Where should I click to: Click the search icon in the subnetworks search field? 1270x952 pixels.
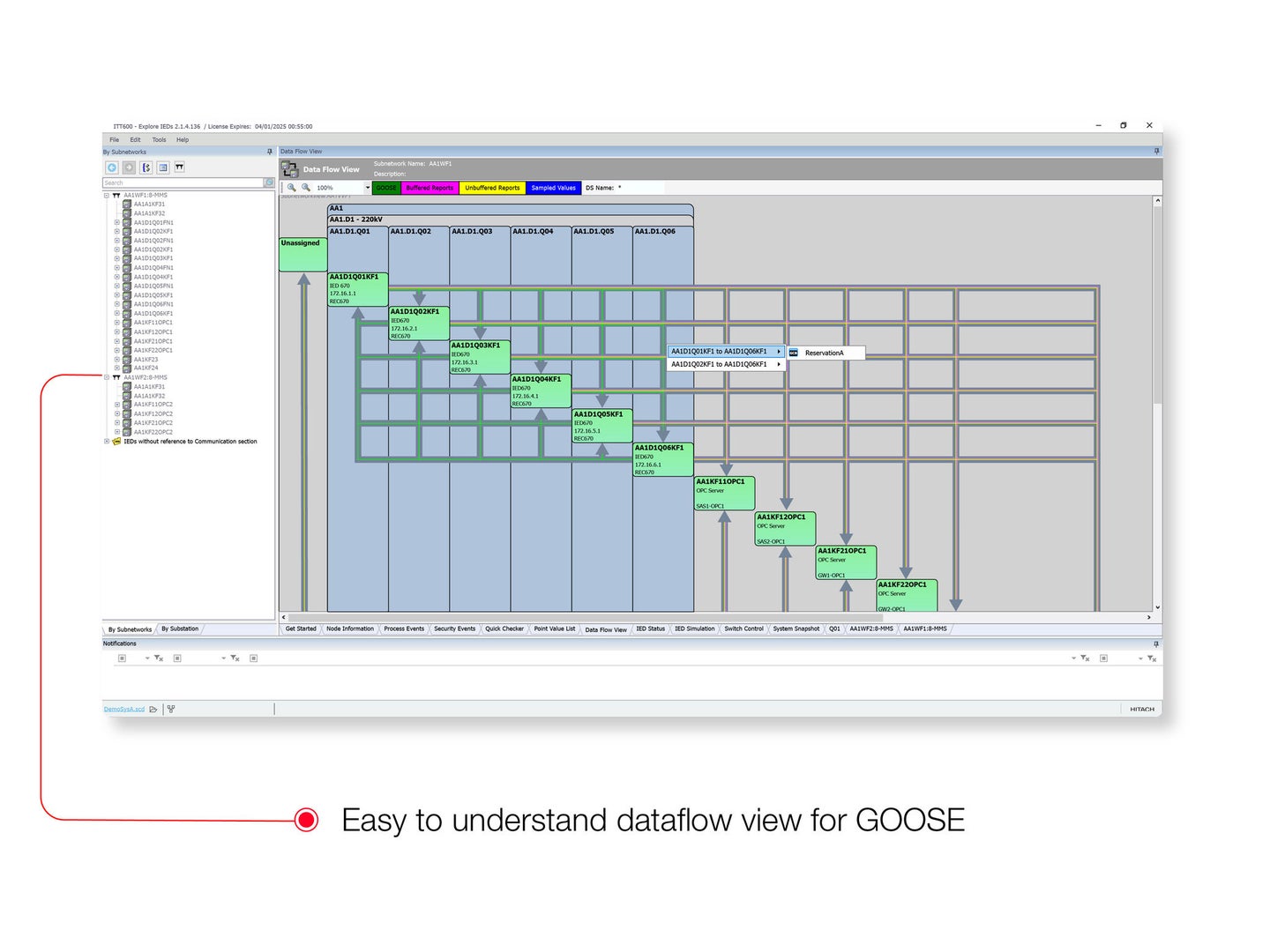[x=267, y=182]
